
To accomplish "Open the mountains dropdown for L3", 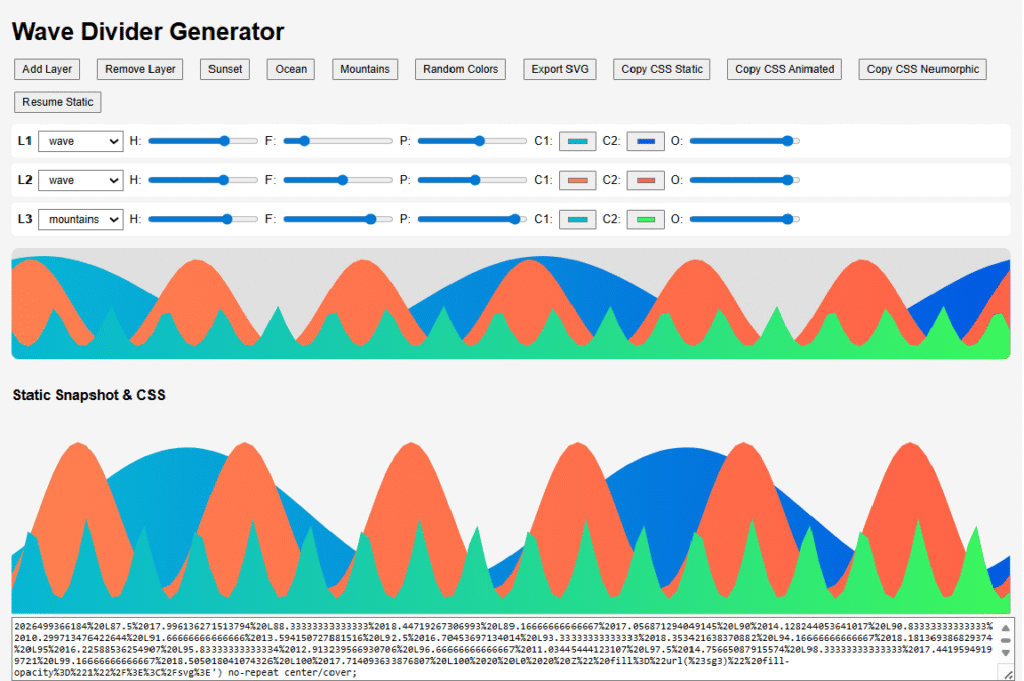I will (x=80, y=219).
